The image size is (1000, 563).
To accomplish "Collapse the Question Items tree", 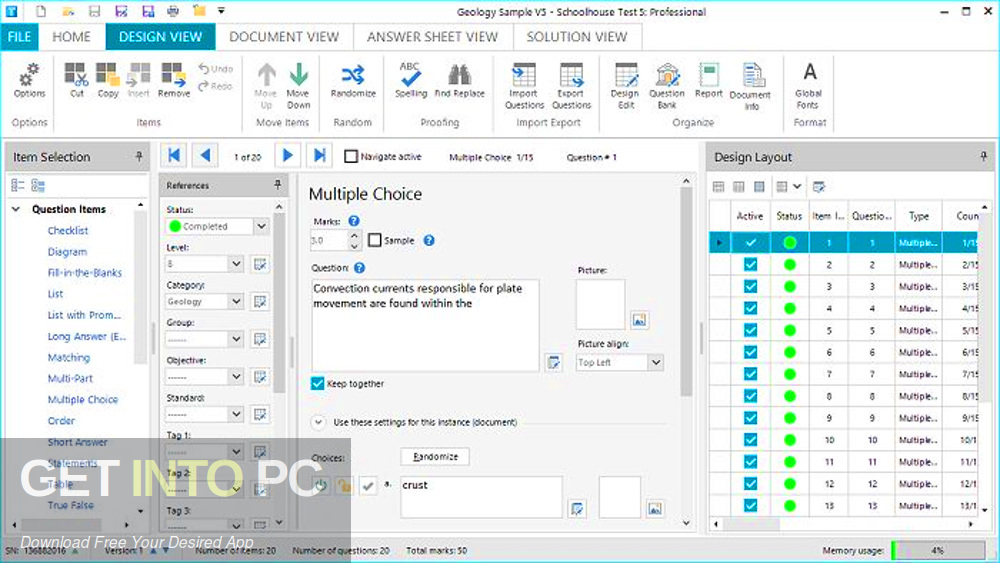I will [16, 209].
